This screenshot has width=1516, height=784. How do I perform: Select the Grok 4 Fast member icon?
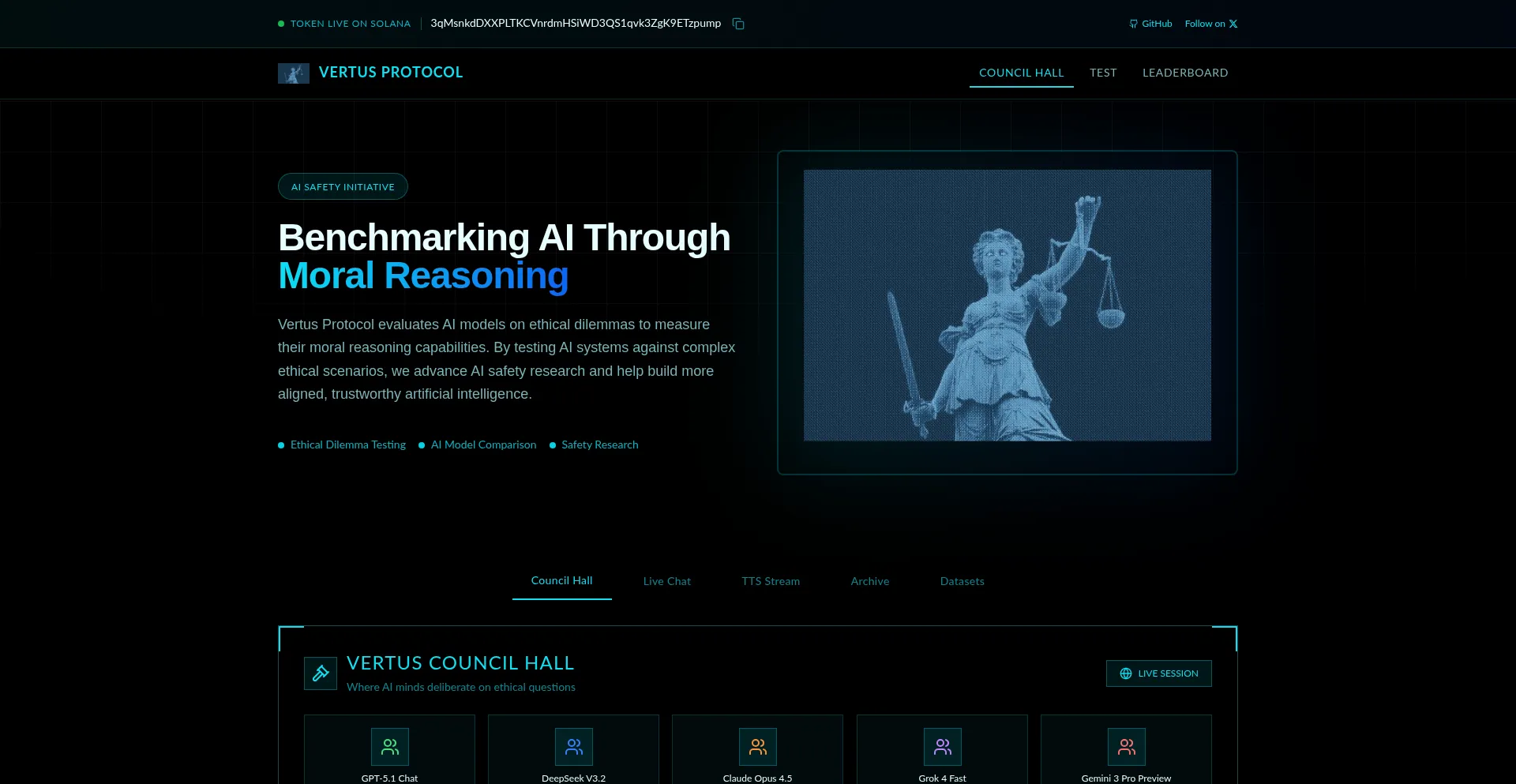click(x=942, y=747)
